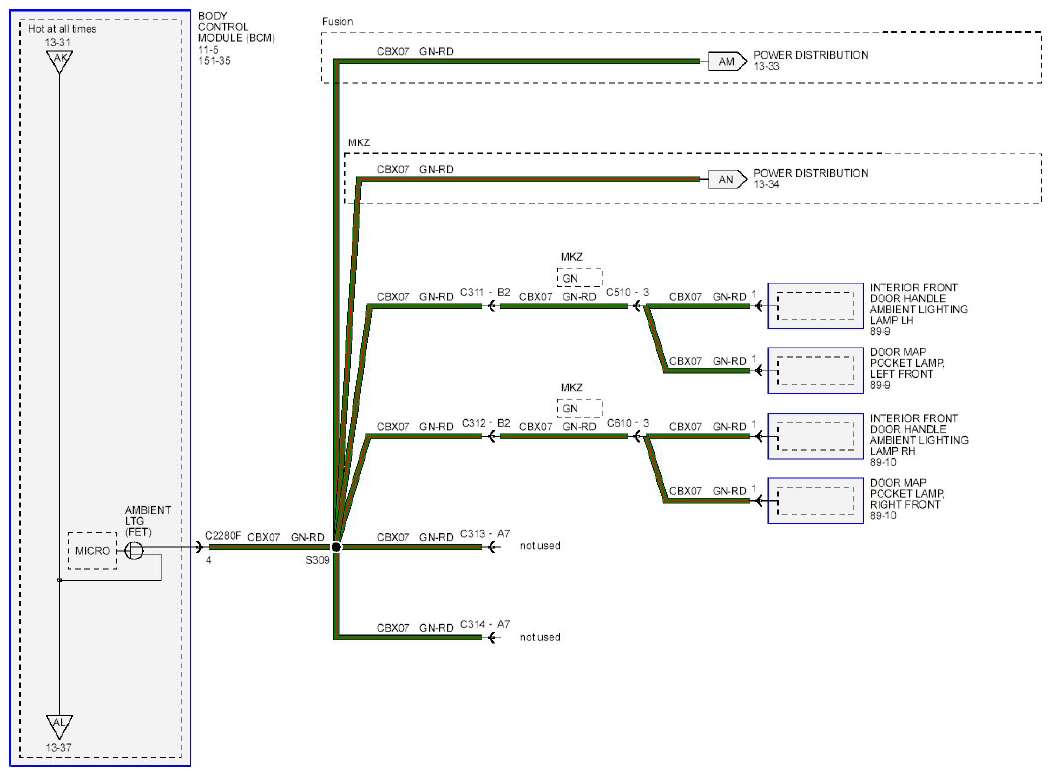Click the 'C313 - A7' connector label
The width and height of the screenshot is (1051, 776).
point(485,534)
